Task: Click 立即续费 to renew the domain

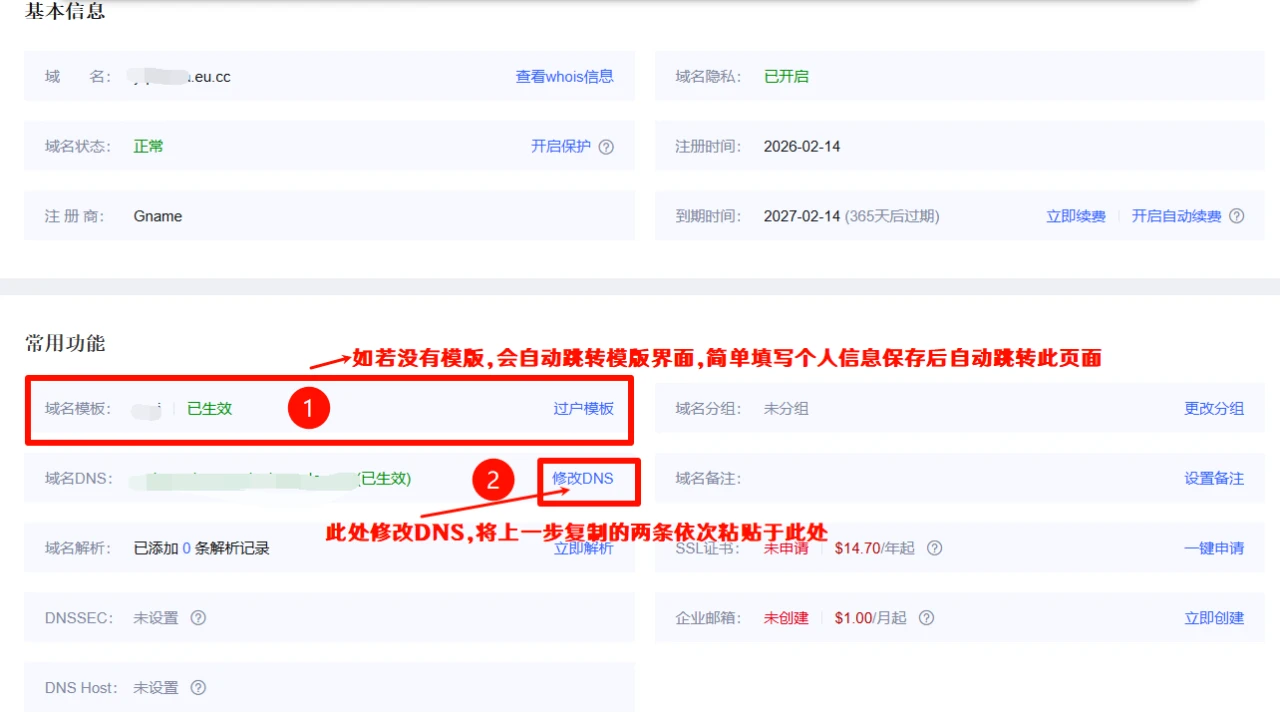Action: 1076,216
